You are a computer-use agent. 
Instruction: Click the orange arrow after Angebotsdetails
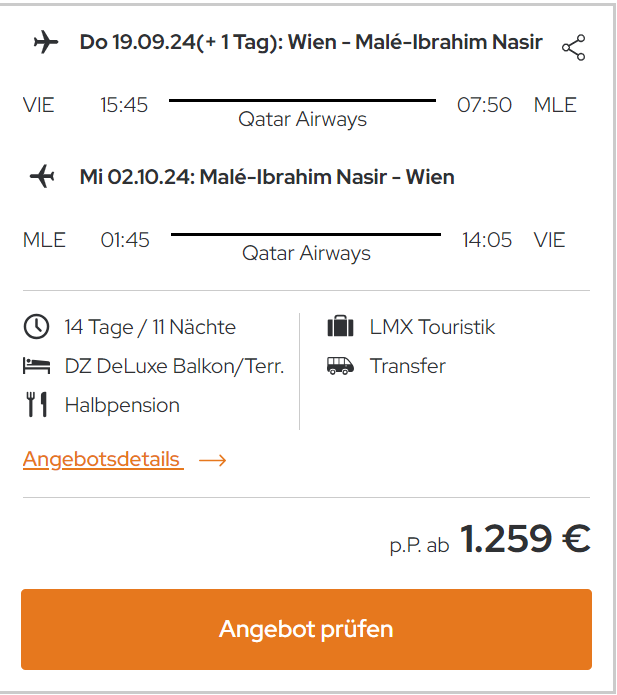point(212,461)
